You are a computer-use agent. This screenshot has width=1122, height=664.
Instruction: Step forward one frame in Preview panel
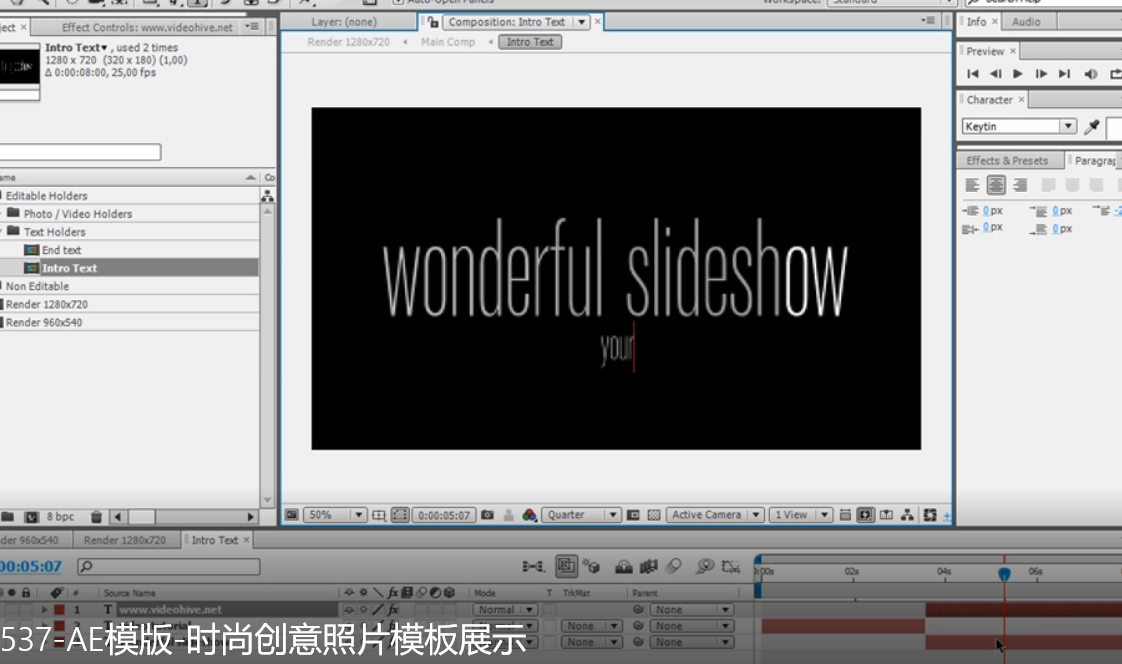click(1041, 74)
